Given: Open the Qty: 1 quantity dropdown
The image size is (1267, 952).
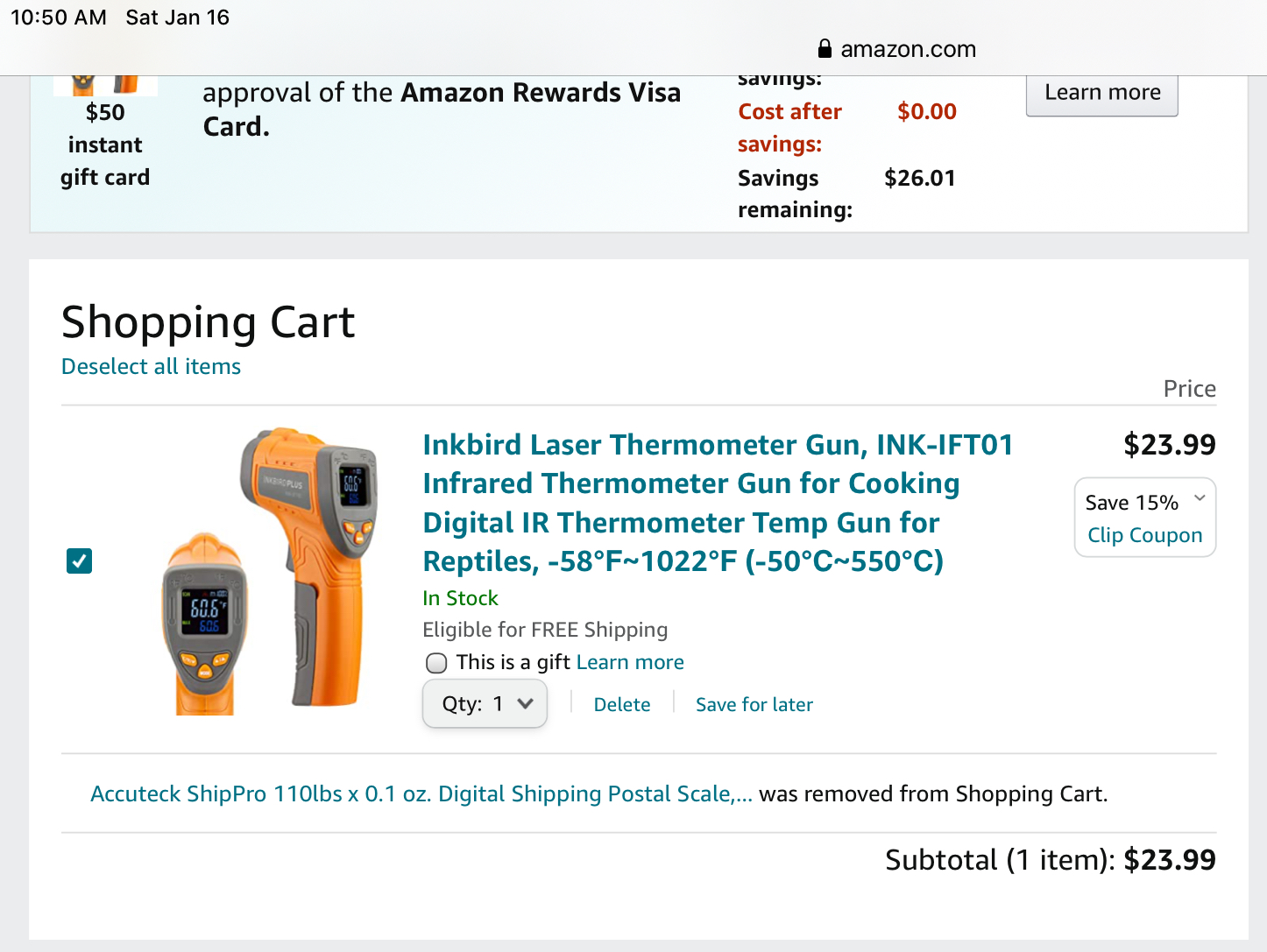Looking at the screenshot, I should pyautogui.click(x=485, y=704).
